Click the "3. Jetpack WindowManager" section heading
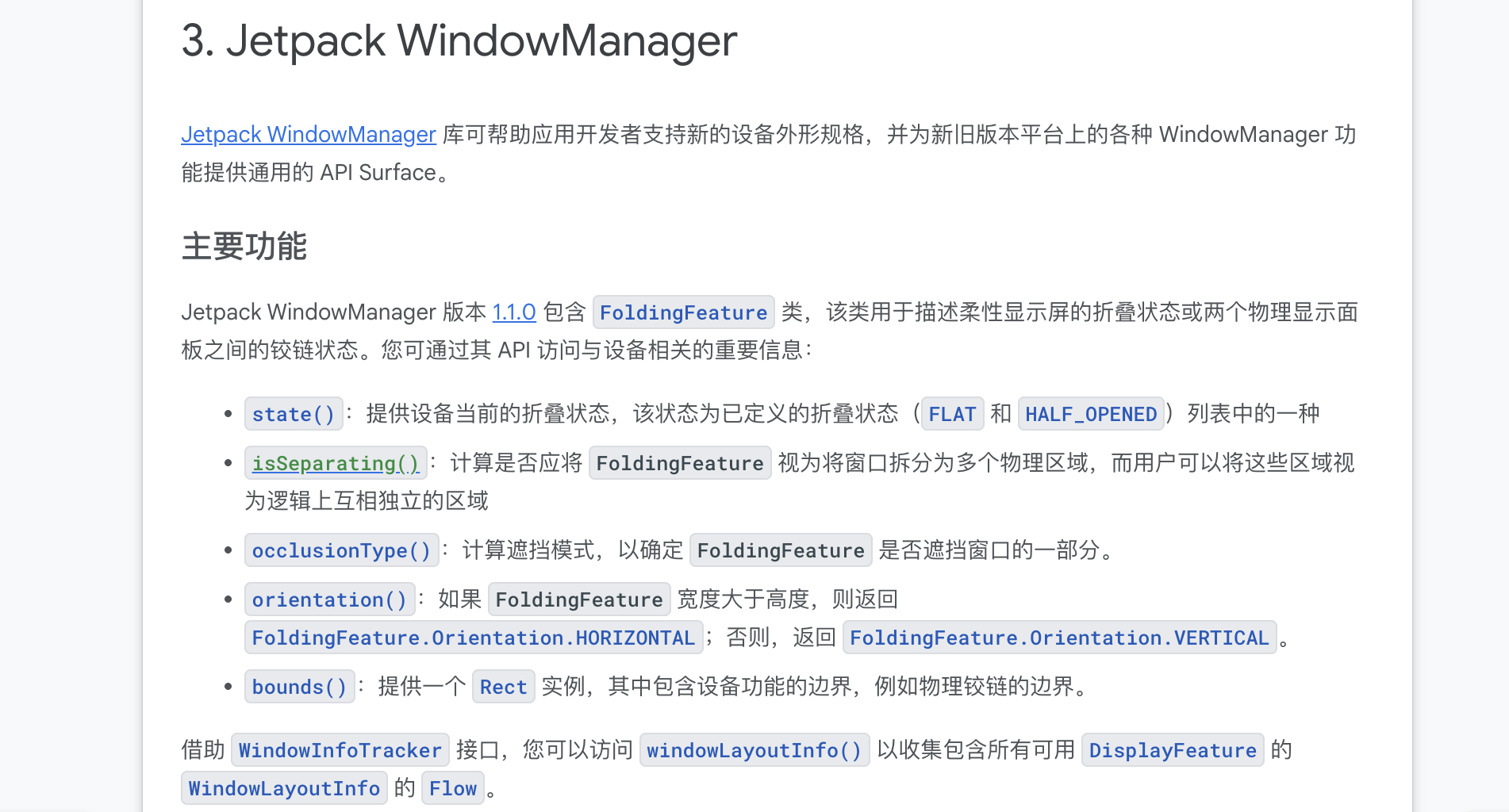 click(459, 41)
